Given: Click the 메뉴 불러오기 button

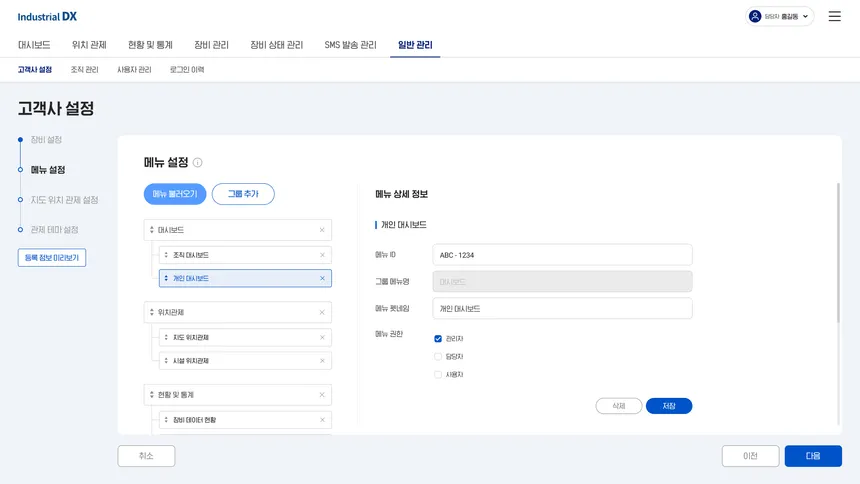Looking at the screenshot, I should pos(175,194).
